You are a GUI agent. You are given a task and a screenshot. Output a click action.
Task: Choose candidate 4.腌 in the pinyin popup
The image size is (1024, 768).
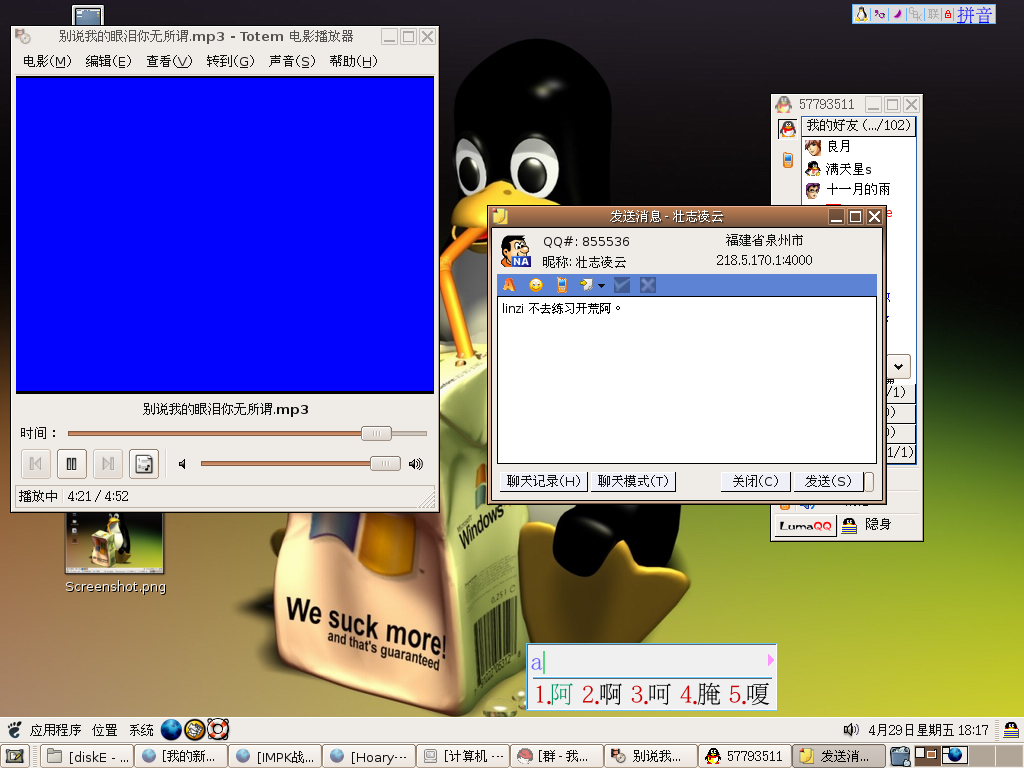tap(699, 694)
